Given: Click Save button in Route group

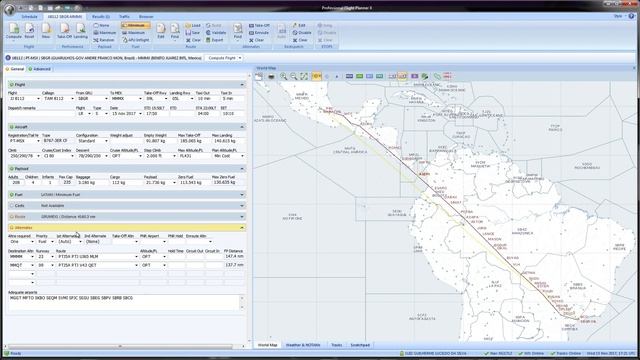Looking at the screenshot, I should pyautogui.click(x=193, y=33).
